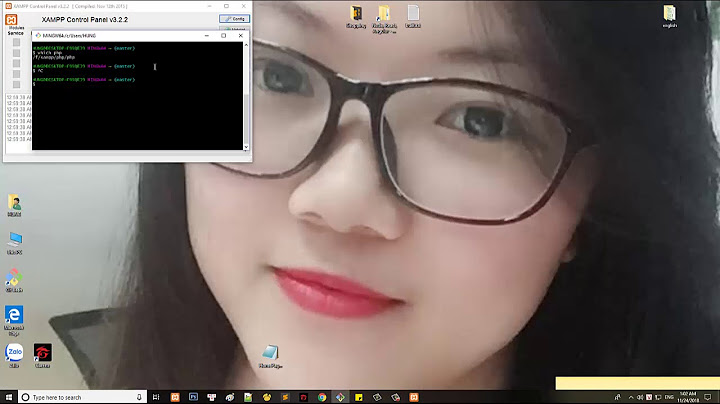Open the volume control in tray

(x=640, y=397)
